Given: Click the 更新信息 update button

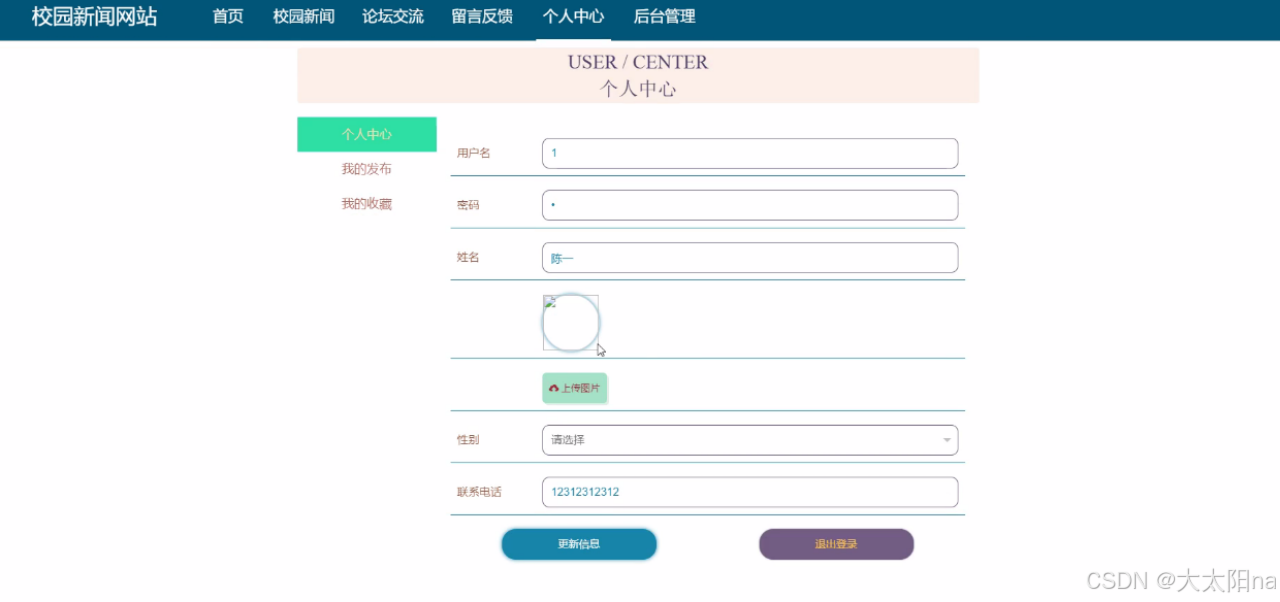Looking at the screenshot, I should coord(578,544).
